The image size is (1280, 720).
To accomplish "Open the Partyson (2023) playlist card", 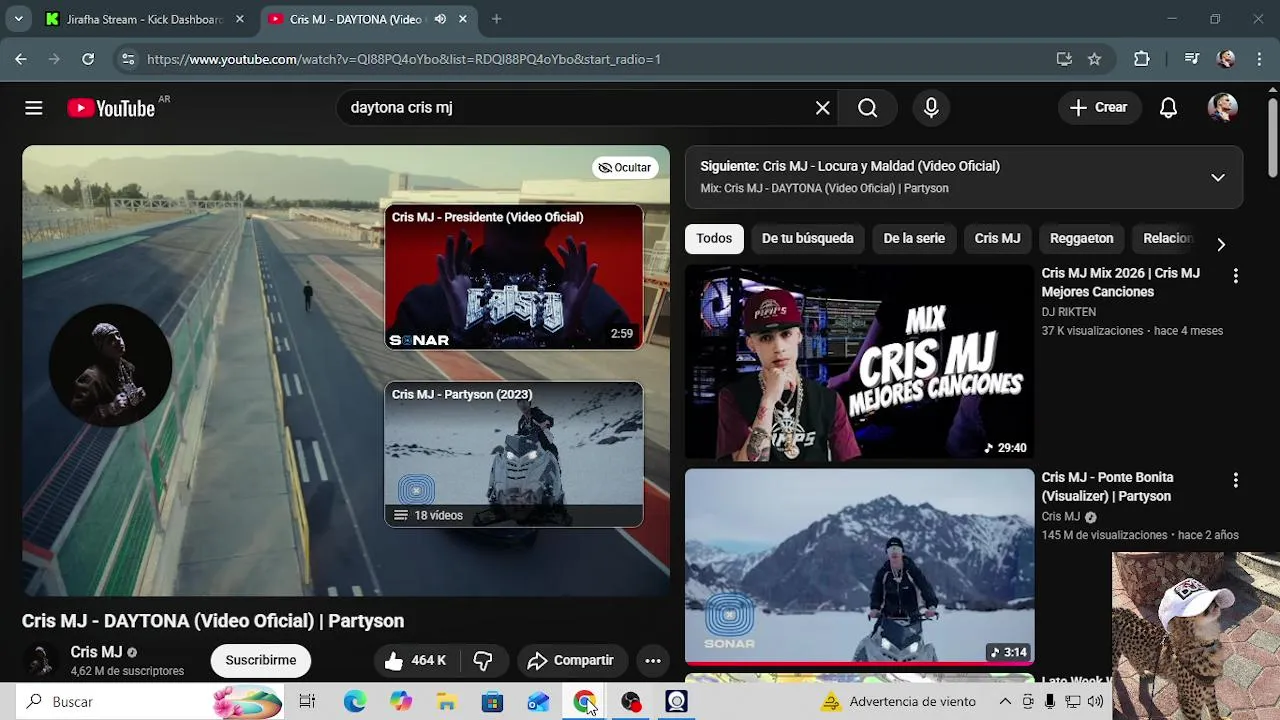I will pos(514,454).
